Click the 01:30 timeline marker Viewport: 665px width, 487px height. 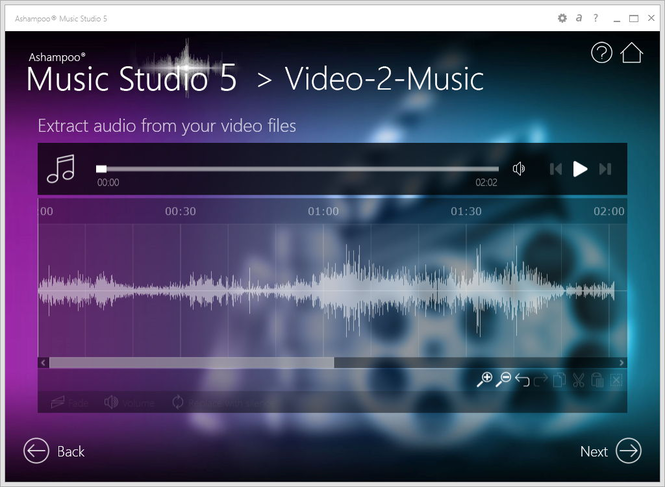466,211
